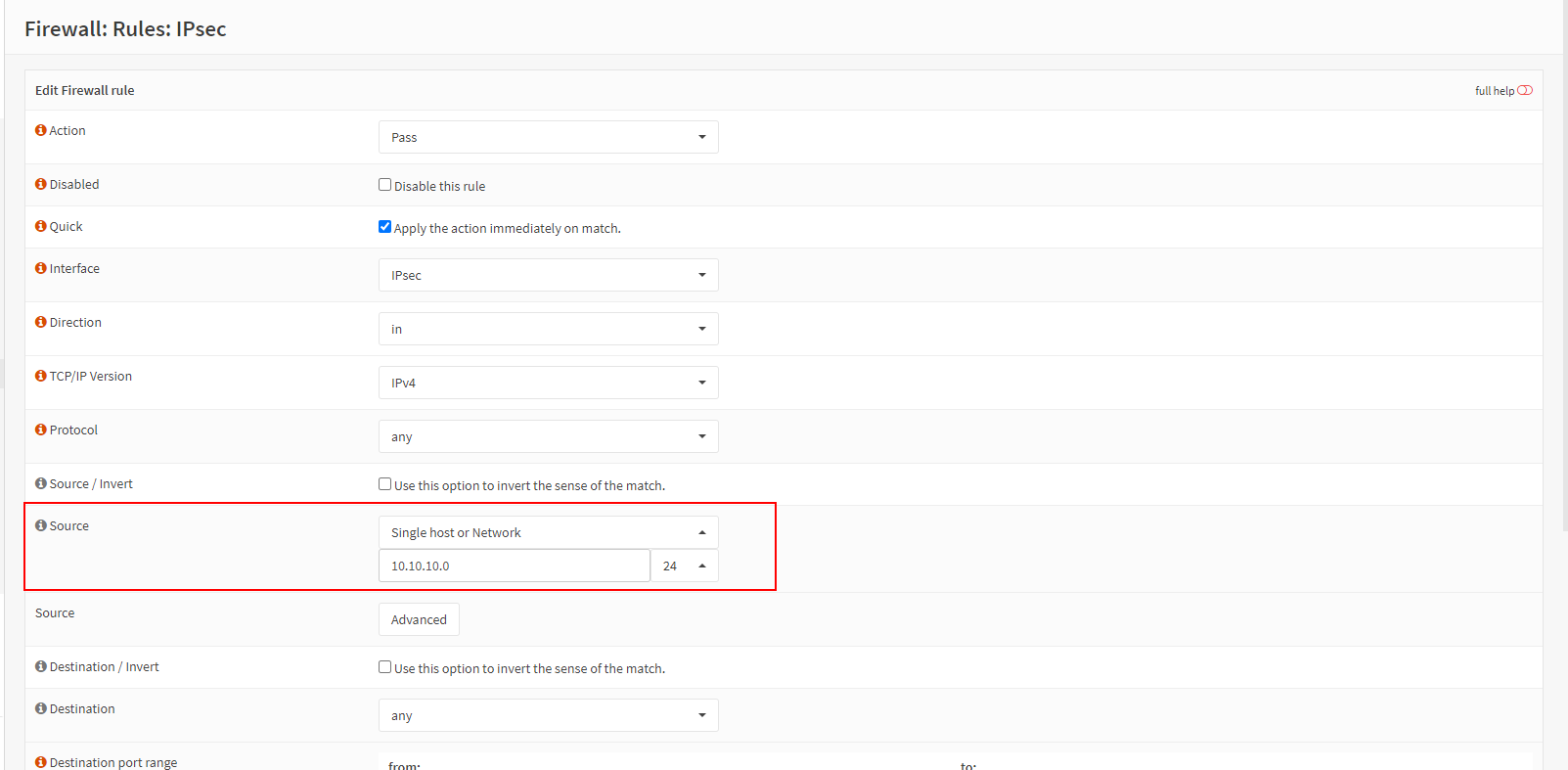Image resolution: width=1568 pixels, height=770 pixels.
Task: Check the Disable this rule checkbox
Action: point(385,185)
